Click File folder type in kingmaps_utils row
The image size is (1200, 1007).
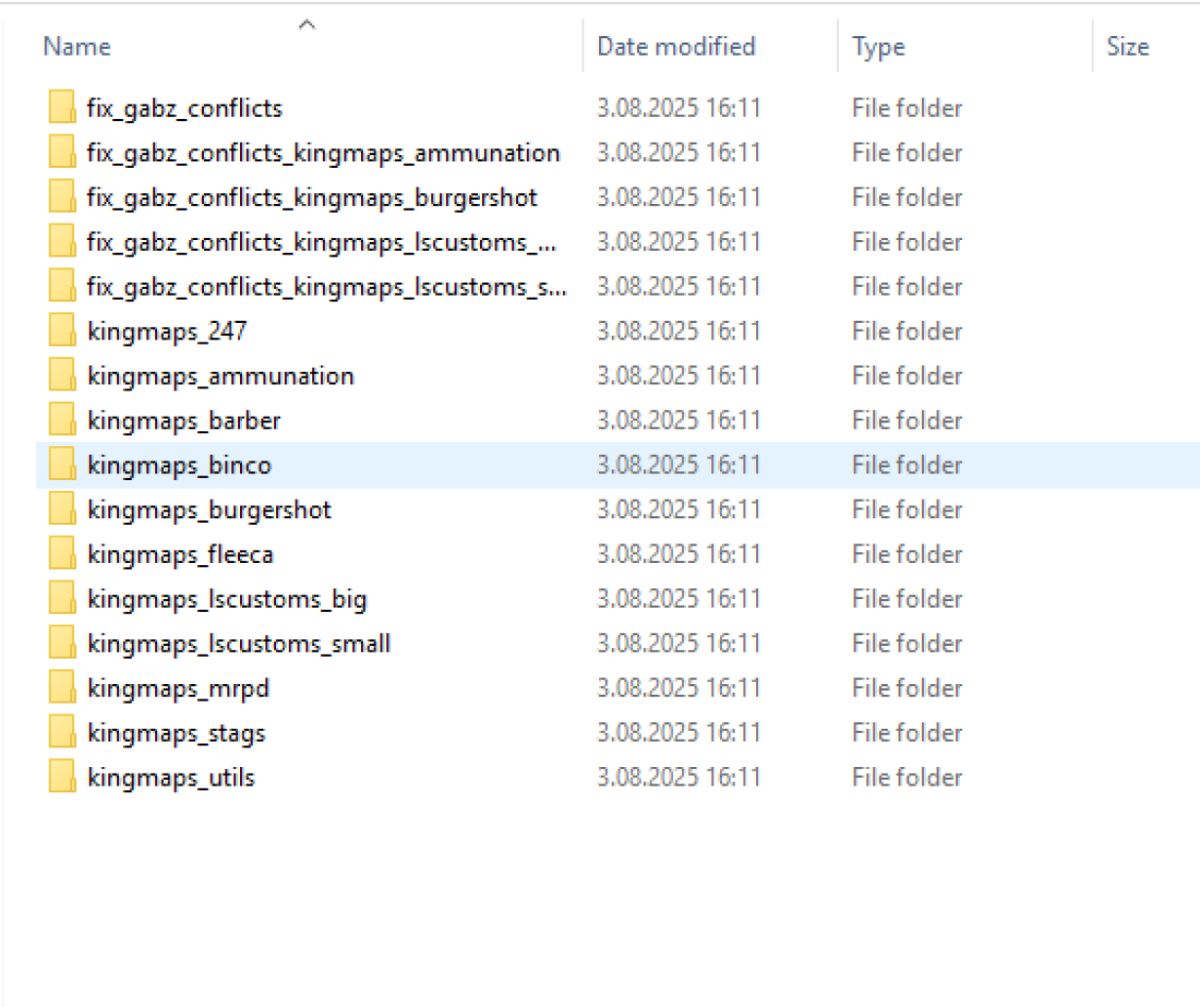[907, 777]
